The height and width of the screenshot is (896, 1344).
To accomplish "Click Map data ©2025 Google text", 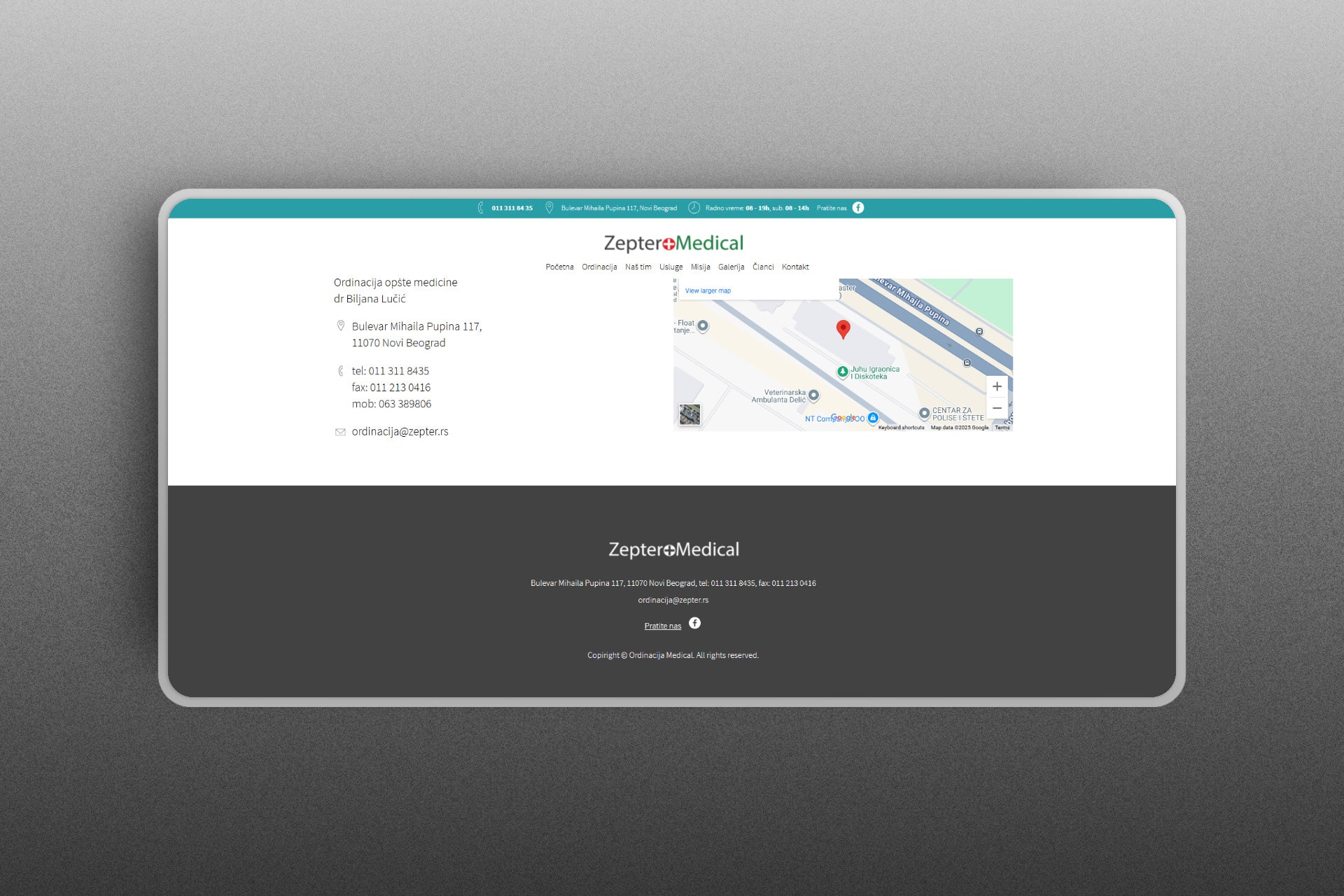I will [x=959, y=427].
